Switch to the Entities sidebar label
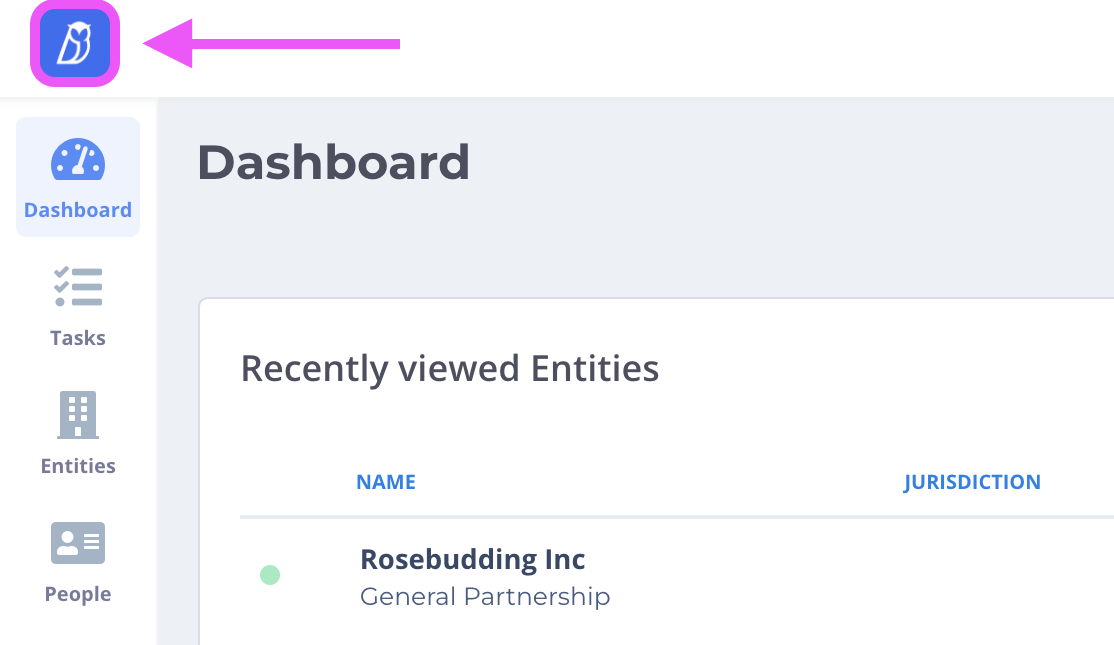The height and width of the screenshot is (645, 1114). pos(78,466)
